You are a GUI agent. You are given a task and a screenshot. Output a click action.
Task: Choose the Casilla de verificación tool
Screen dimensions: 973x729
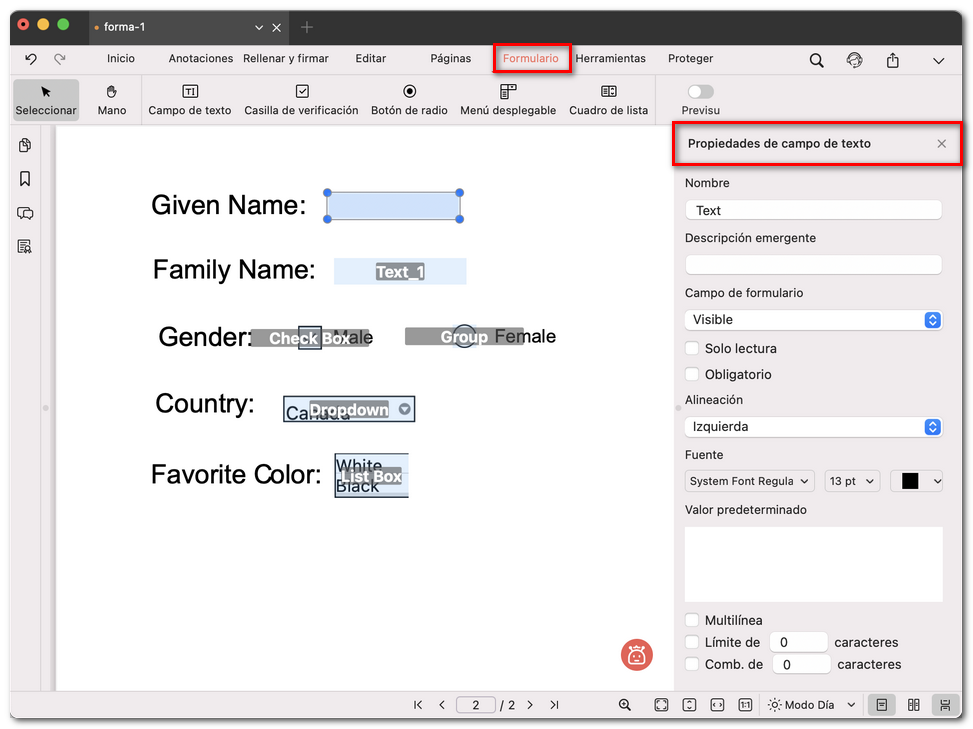[x=301, y=99]
